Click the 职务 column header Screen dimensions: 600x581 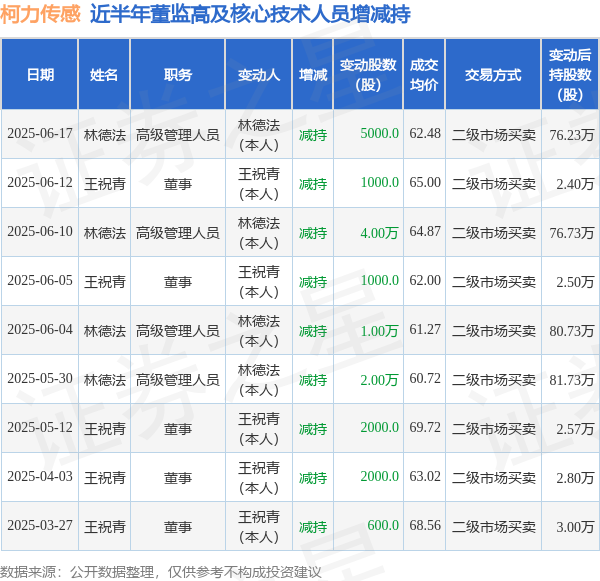(x=178, y=75)
